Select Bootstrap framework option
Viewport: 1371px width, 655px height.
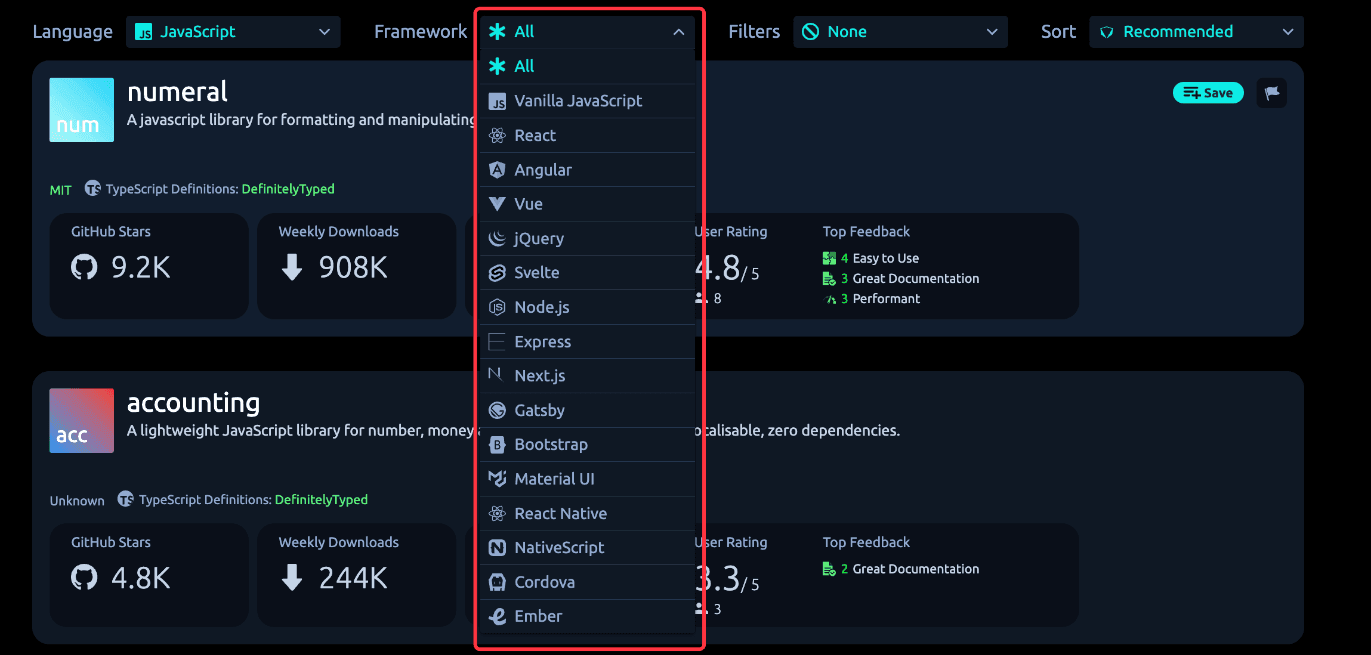(x=587, y=445)
